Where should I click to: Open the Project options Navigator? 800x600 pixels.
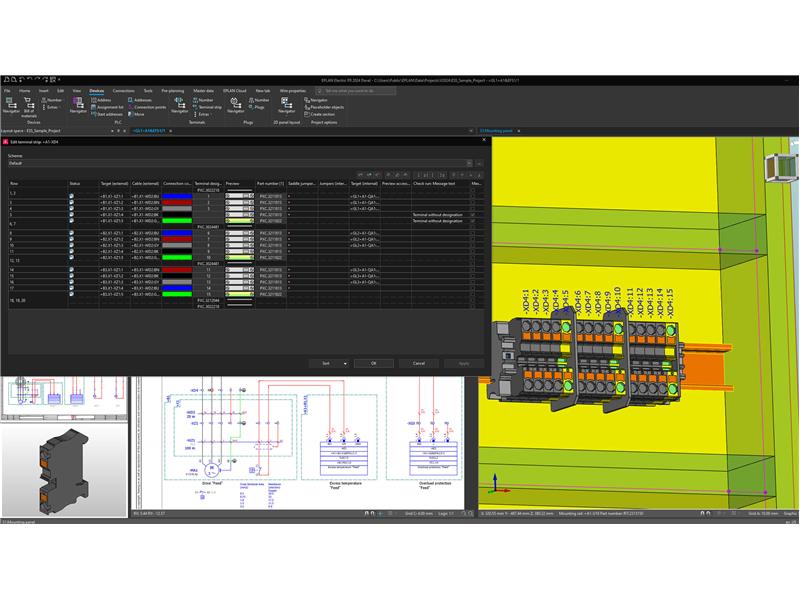coord(316,100)
